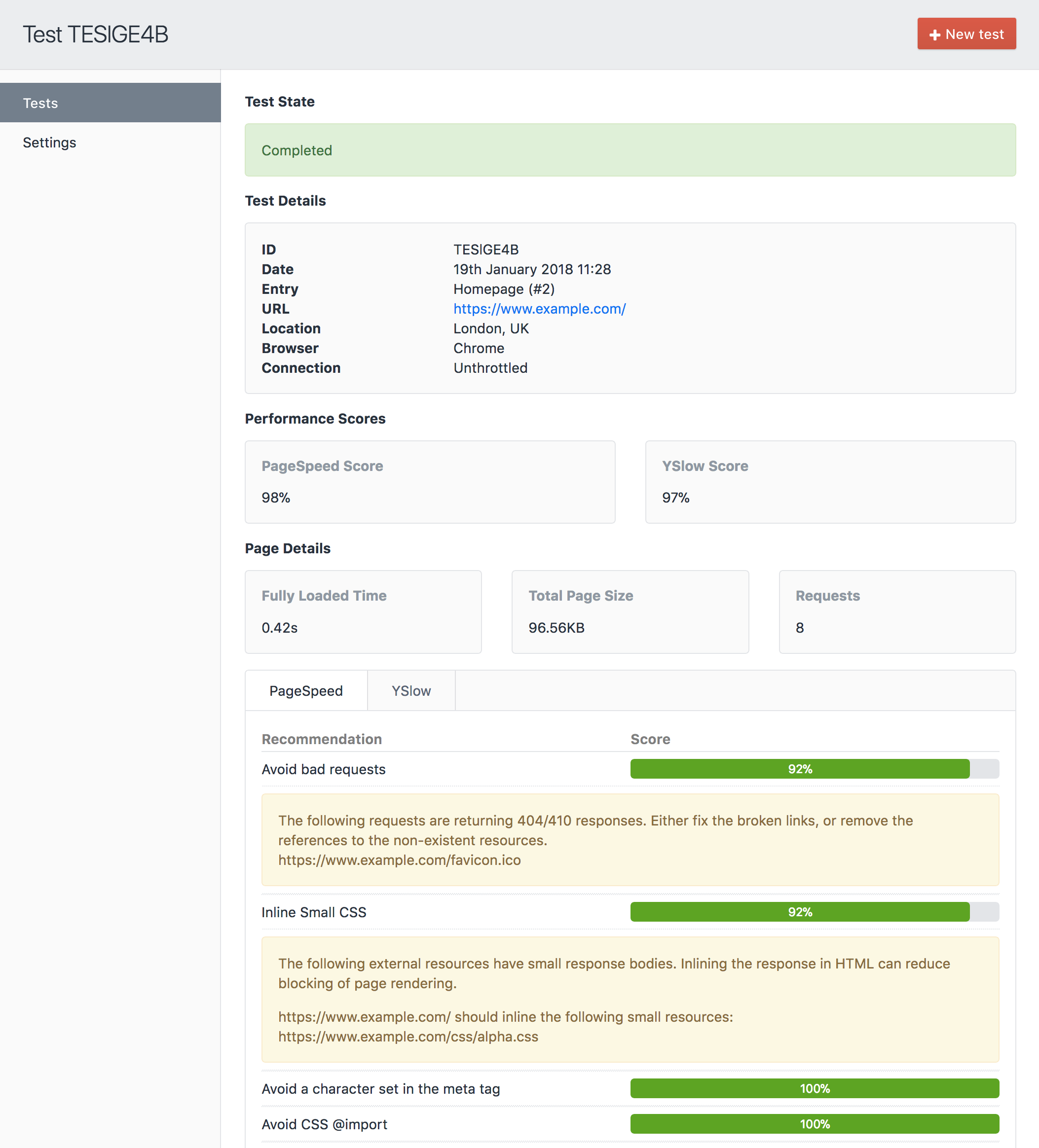
Task: Switch to the PageSpeed tab
Action: pyautogui.click(x=306, y=691)
